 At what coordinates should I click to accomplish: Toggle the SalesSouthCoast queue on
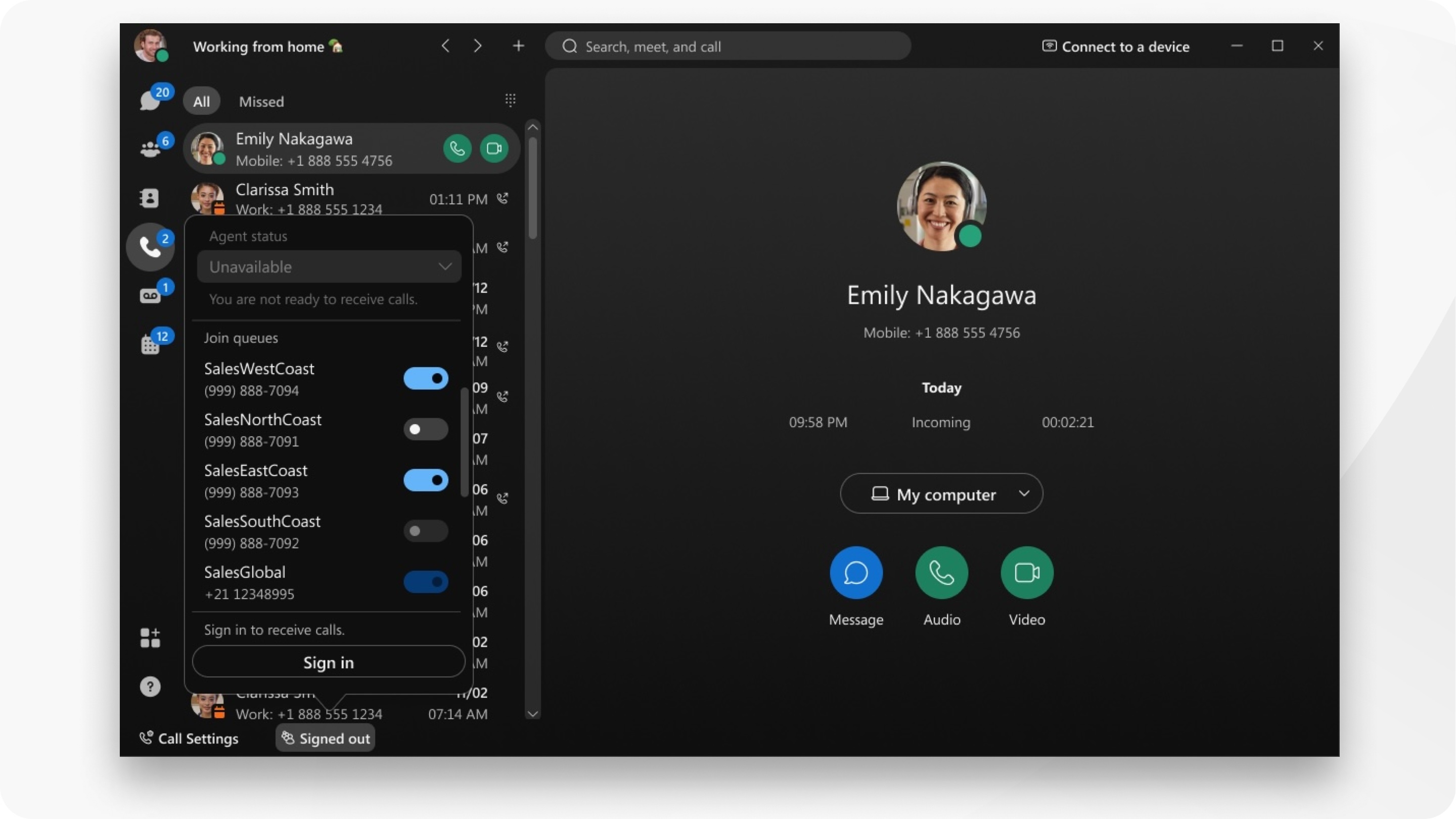coord(425,530)
